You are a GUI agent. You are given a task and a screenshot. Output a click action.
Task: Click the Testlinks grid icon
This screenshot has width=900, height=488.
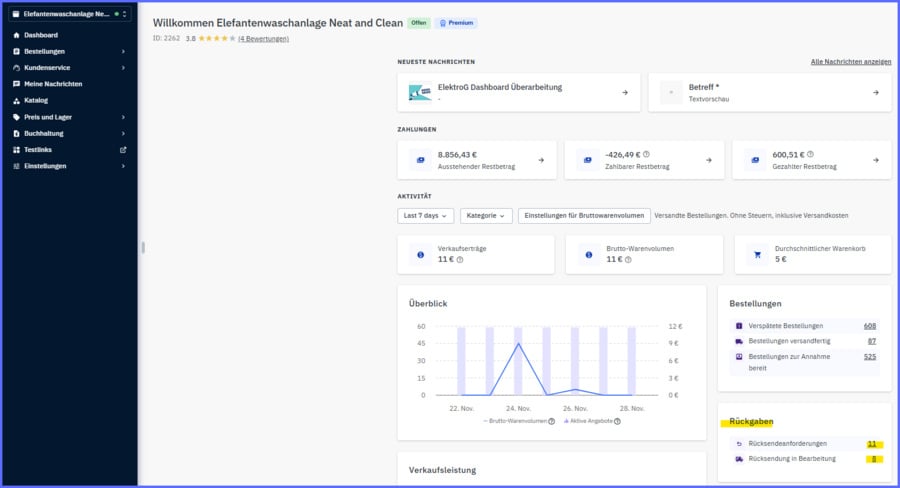[16, 150]
